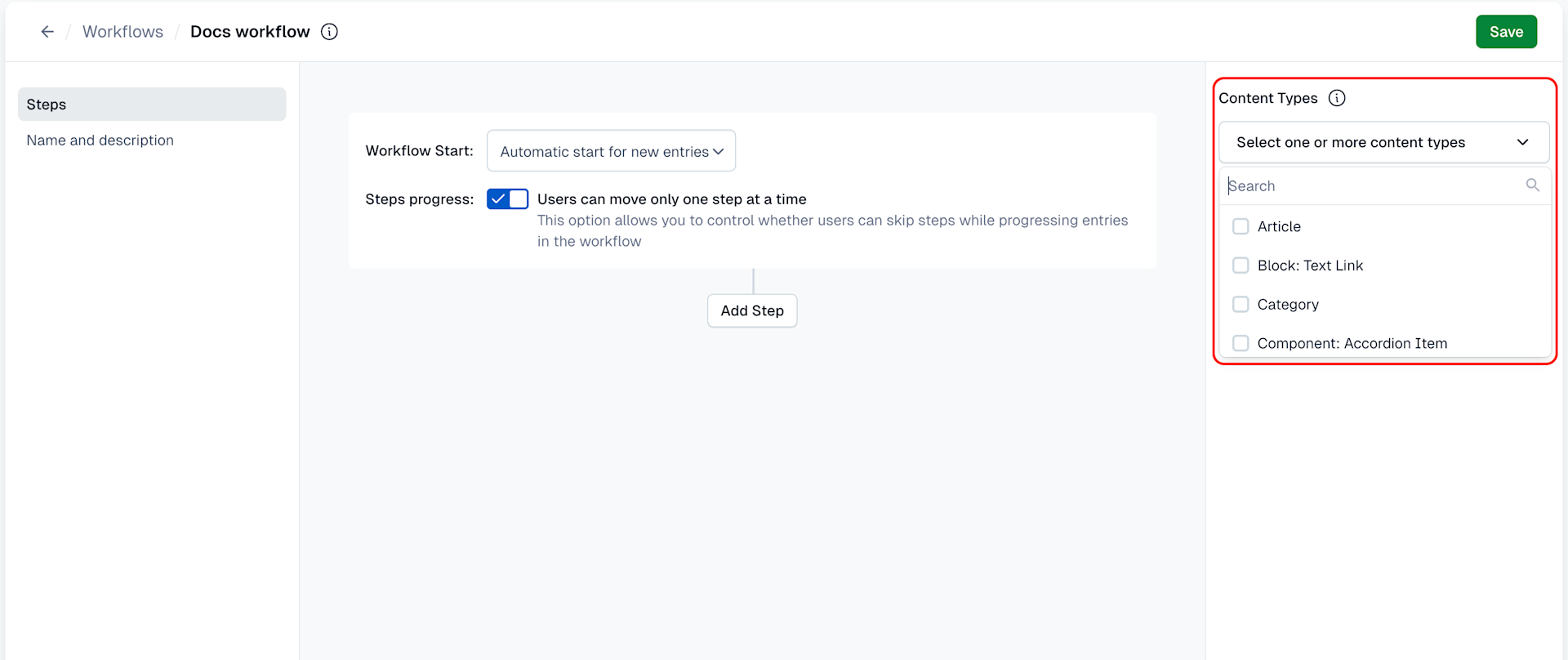The height and width of the screenshot is (660, 1568).
Task: Click the Docs workflow title
Action: [x=250, y=32]
